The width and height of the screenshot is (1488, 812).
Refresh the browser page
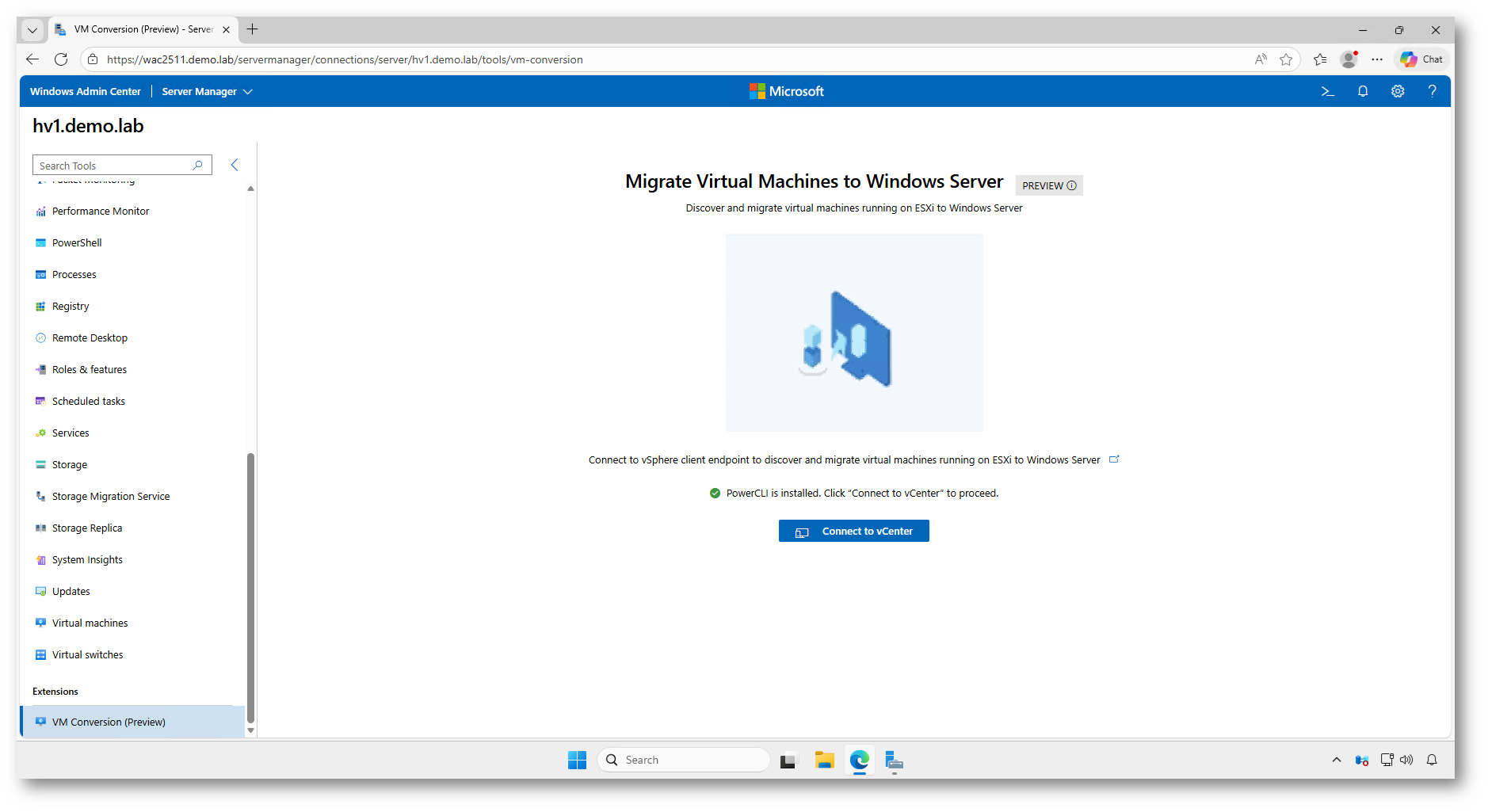point(61,59)
